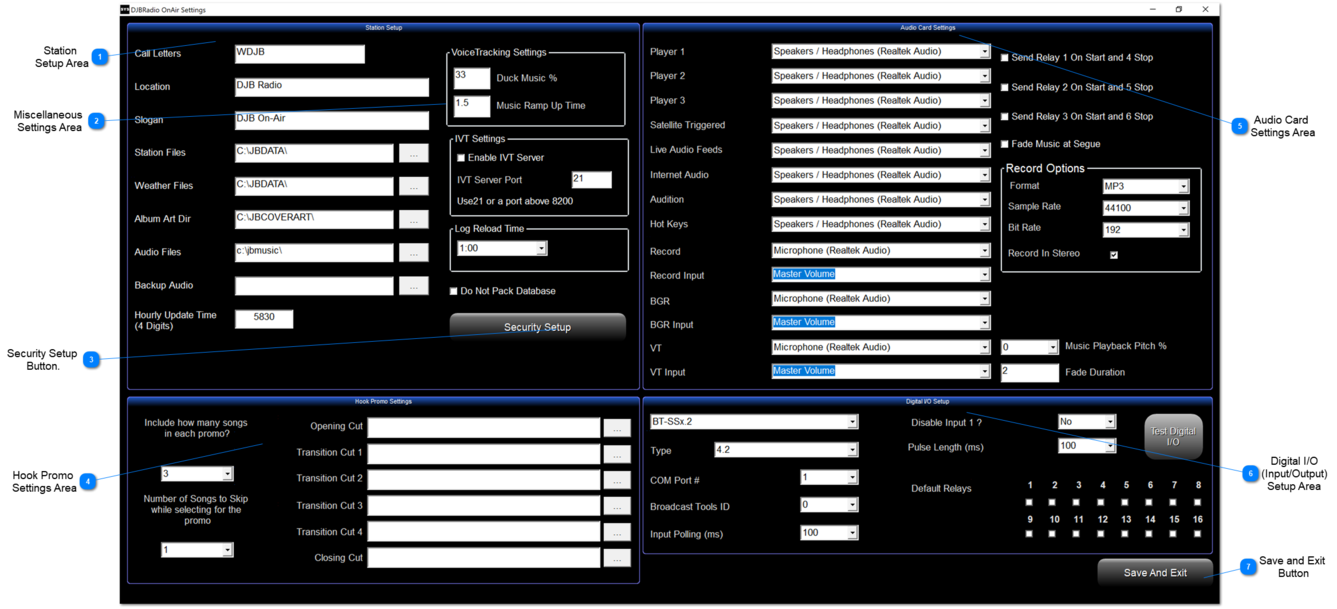Open Audition device dropdown

984,200
